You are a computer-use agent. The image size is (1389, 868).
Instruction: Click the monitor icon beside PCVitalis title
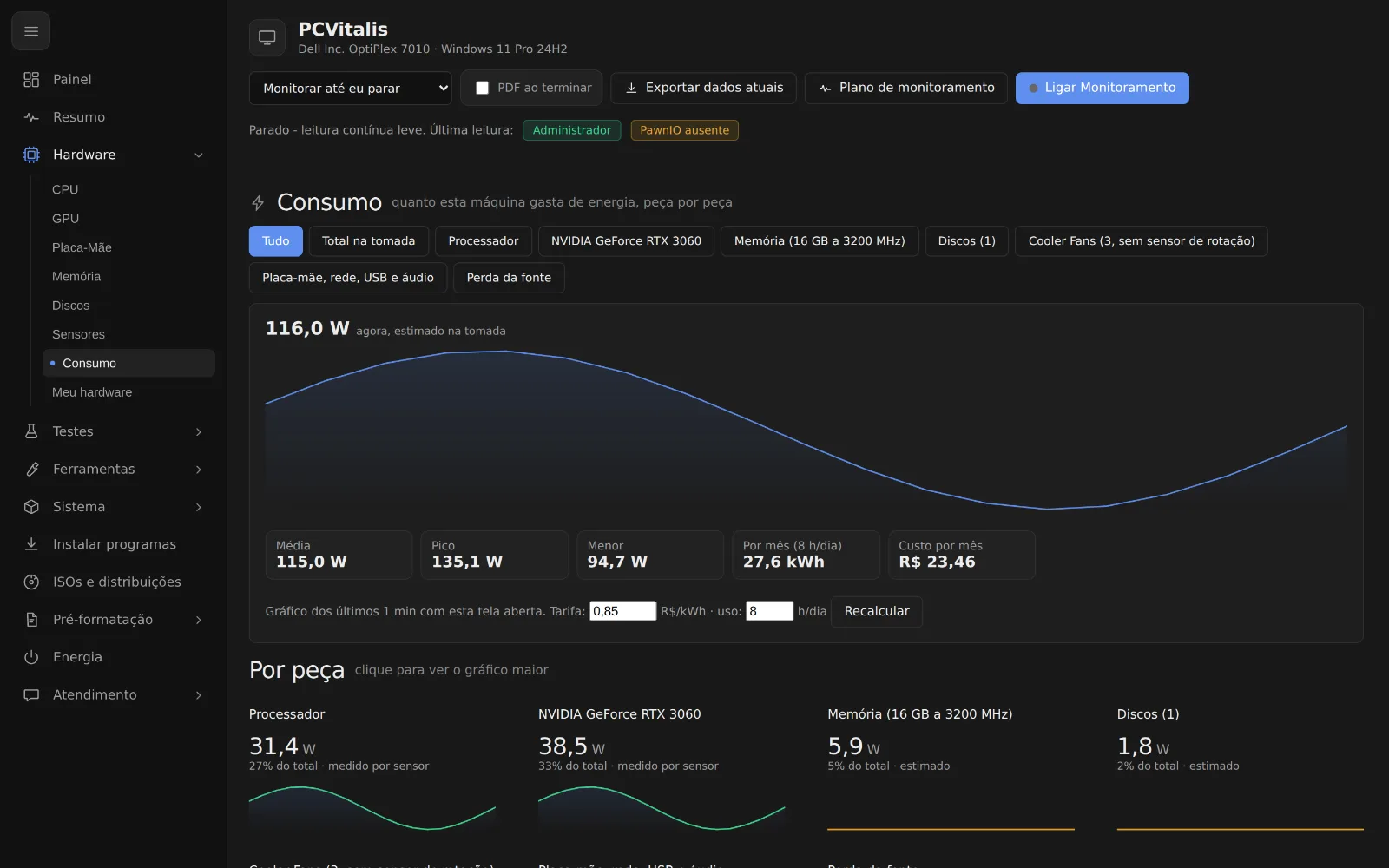click(267, 37)
